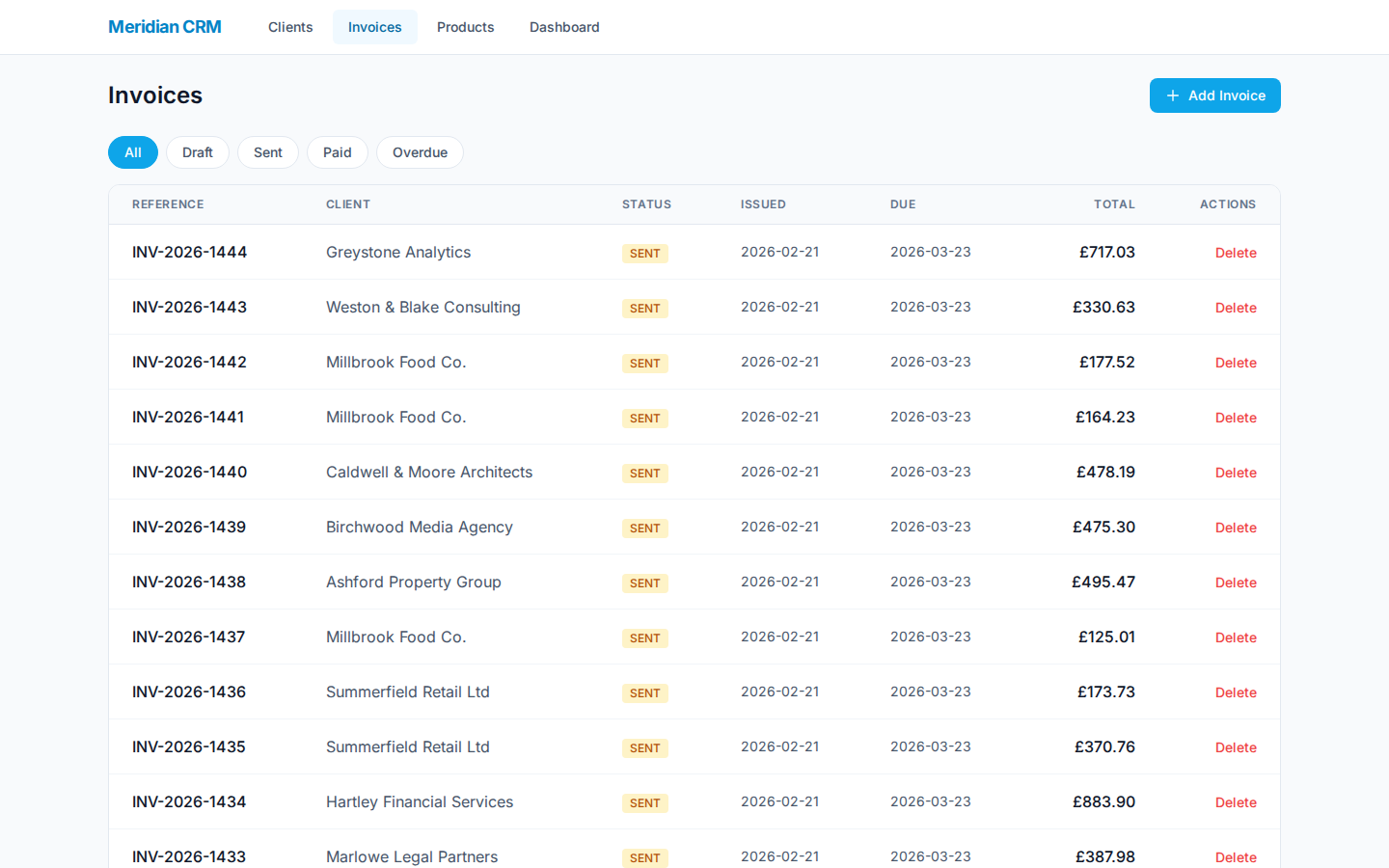The width and height of the screenshot is (1389, 868).
Task: Open reference INV-2026-1438
Action: pos(189,582)
